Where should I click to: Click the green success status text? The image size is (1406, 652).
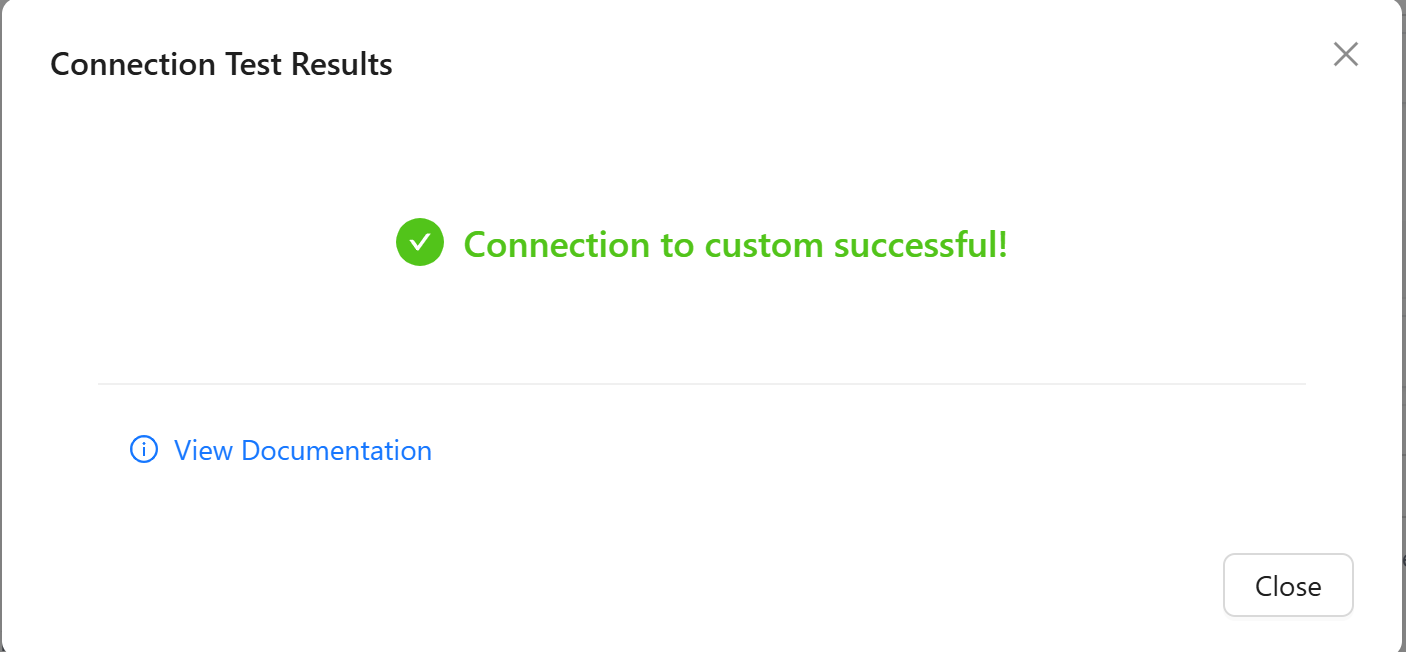point(735,244)
